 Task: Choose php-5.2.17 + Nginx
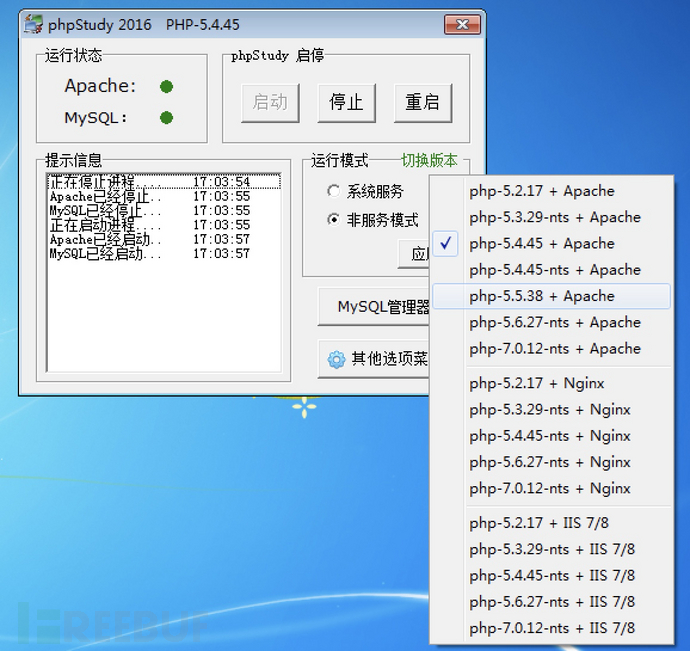551,383
